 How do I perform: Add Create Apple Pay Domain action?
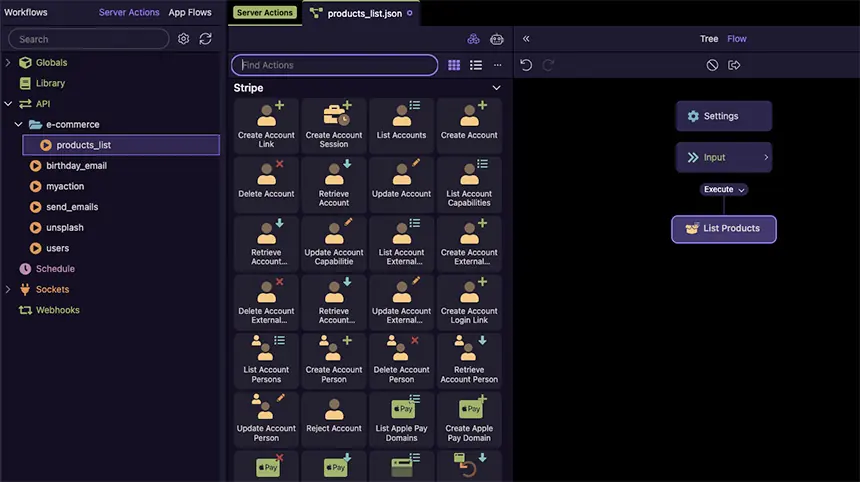[469, 419]
